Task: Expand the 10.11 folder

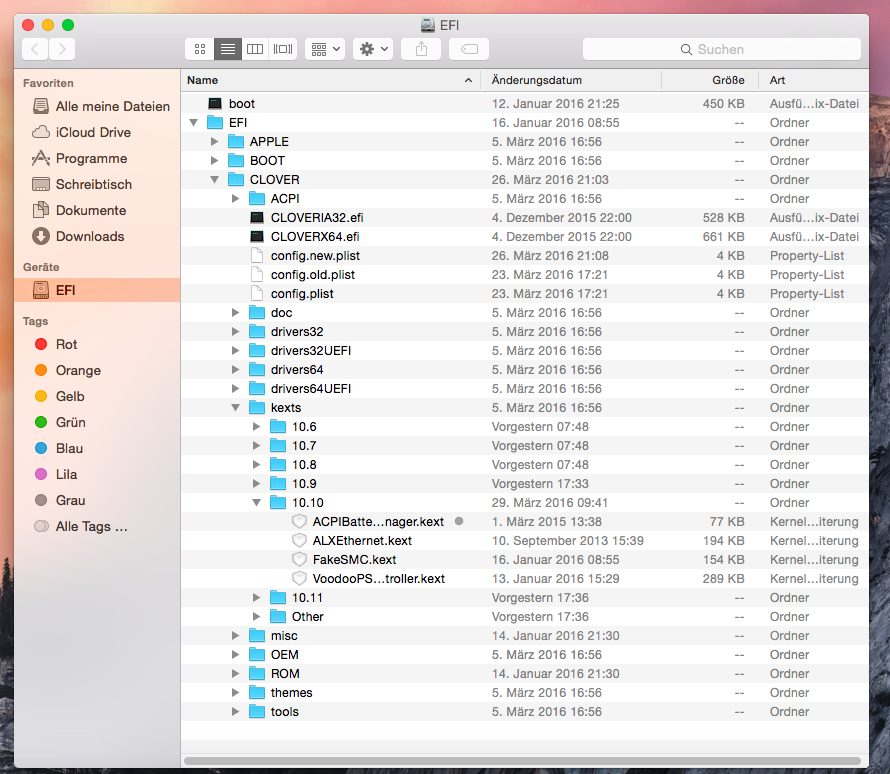Action: click(x=257, y=598)
